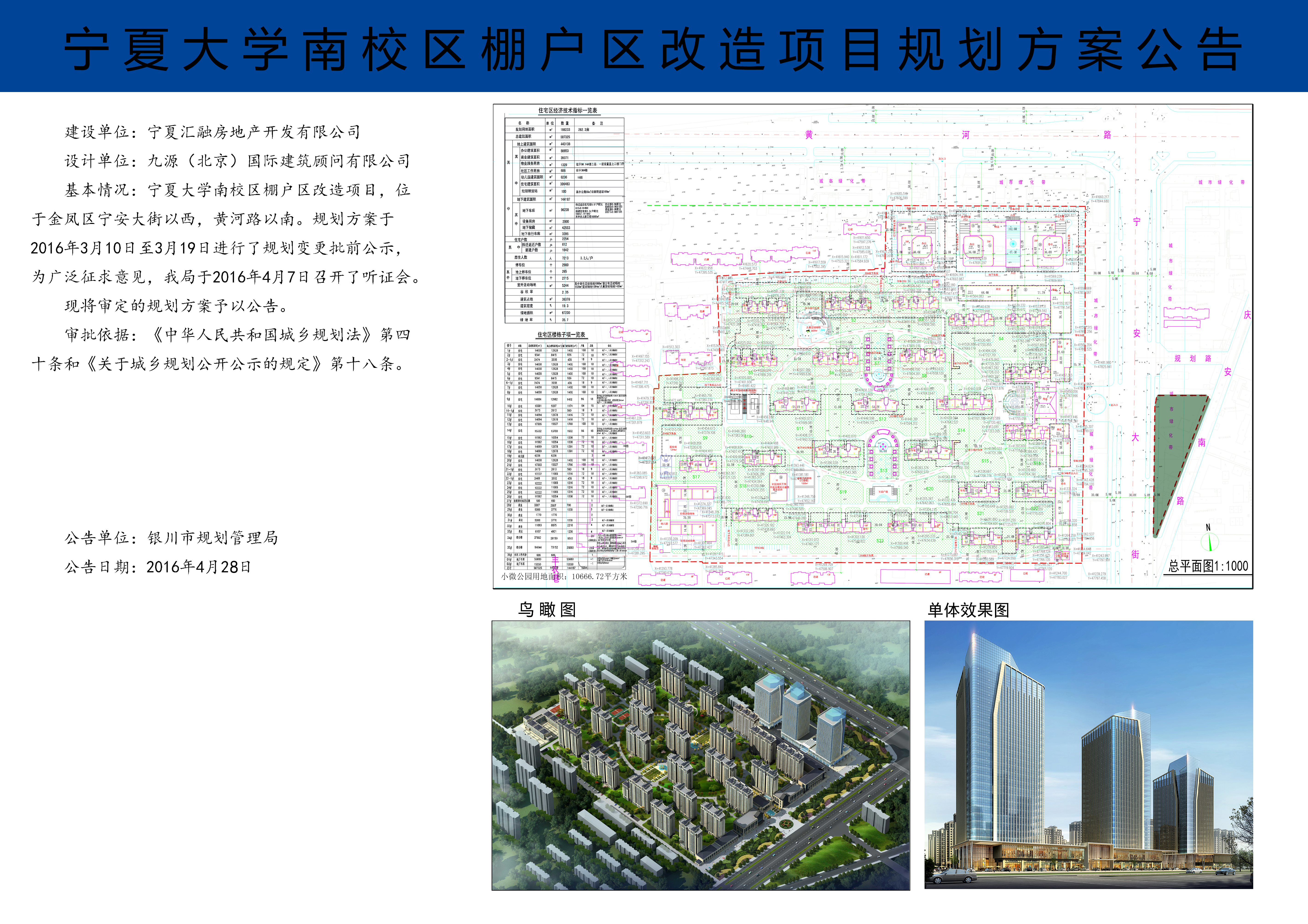1308x924 pixels.
Task: Open the aerial bird's-eye rendering image
Action: click(701, 755)
